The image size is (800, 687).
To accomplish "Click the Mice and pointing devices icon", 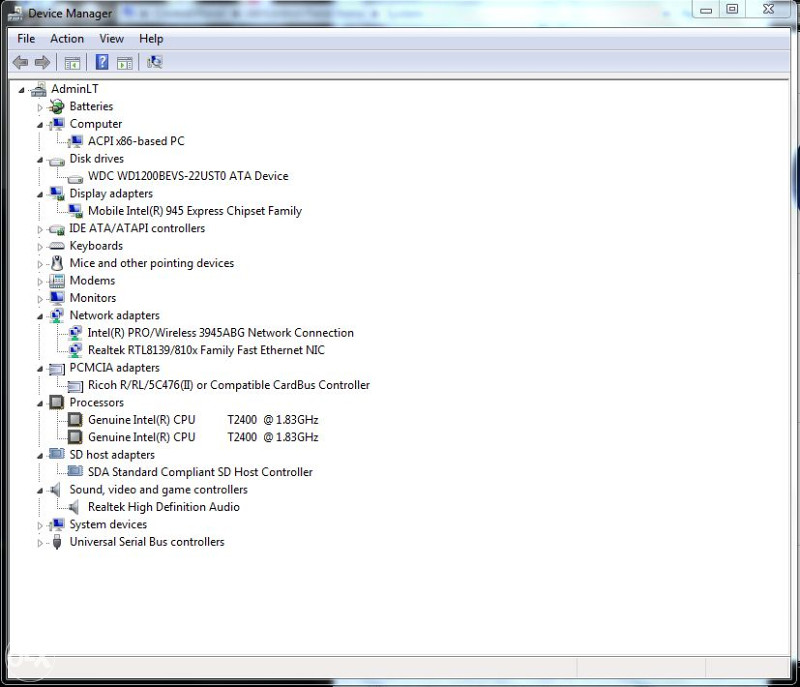I will pos(57,263).
